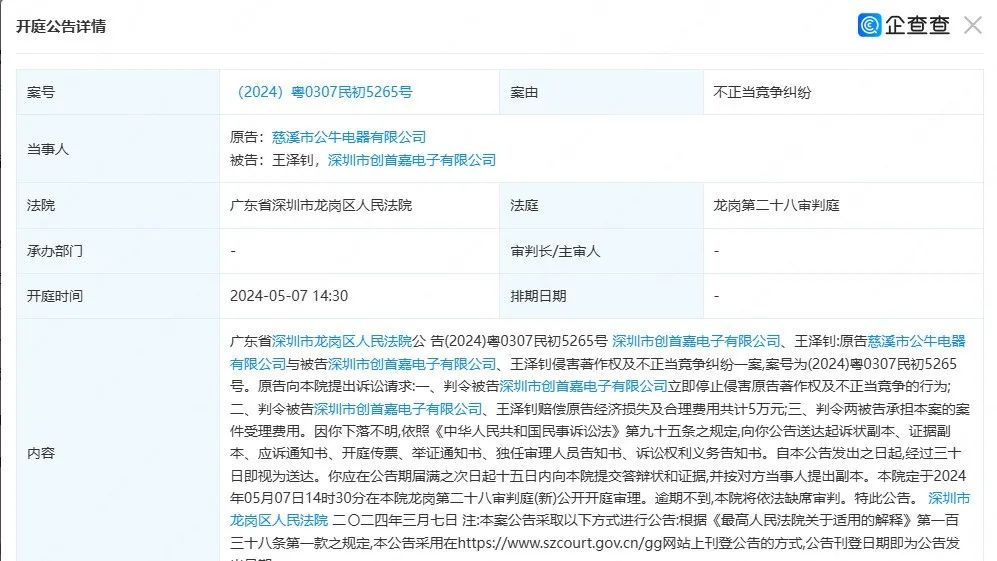
Task: Click the 排期日期 label cell
Action: tap(602, 296)
